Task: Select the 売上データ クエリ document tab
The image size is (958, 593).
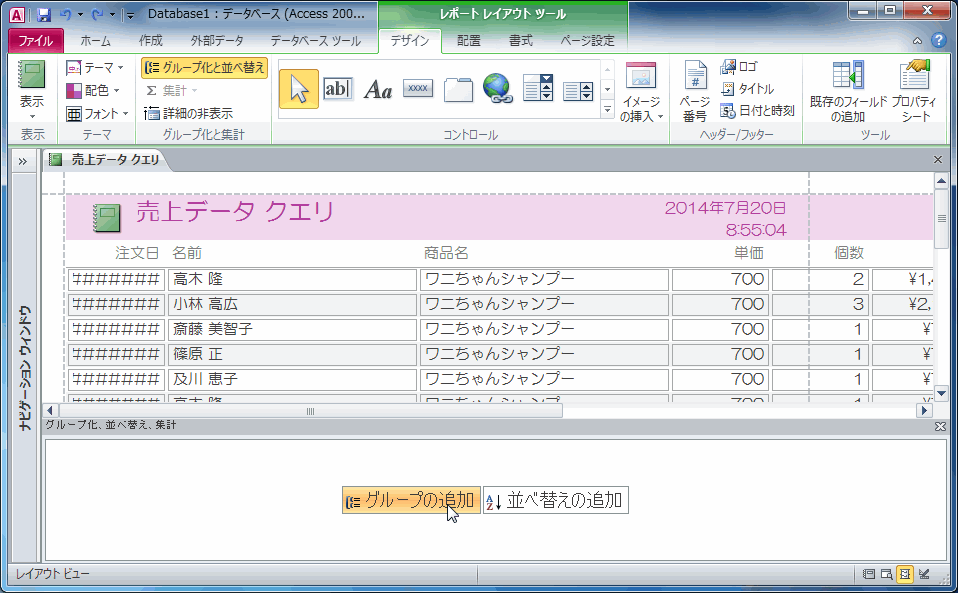Action: tap(106, 160)
